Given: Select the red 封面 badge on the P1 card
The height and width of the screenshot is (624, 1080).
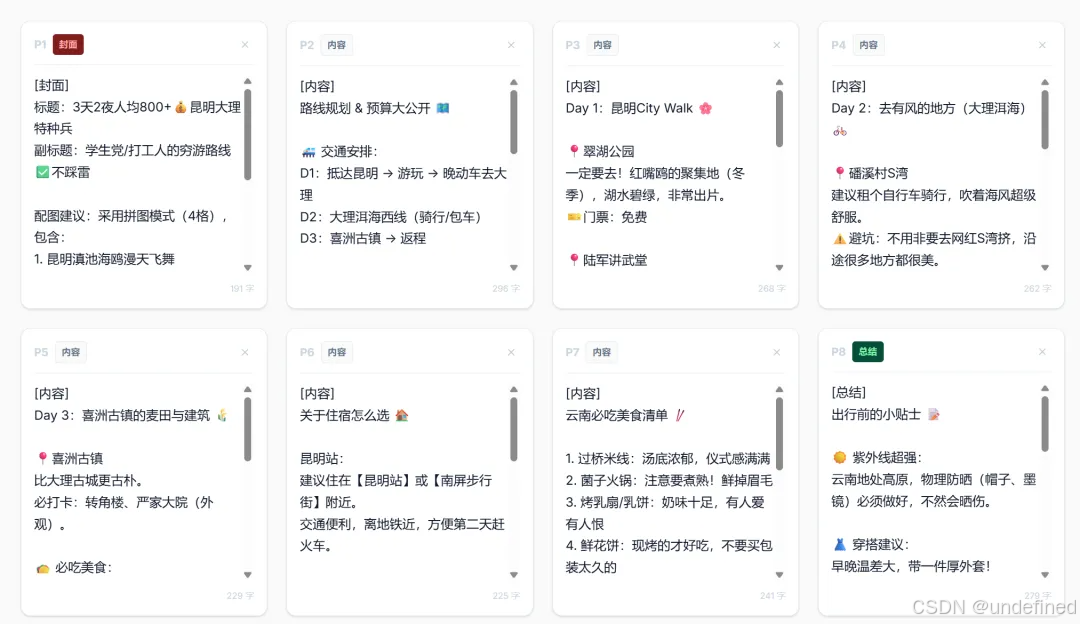Looking at the screenshot, I should tap(69, 44).
